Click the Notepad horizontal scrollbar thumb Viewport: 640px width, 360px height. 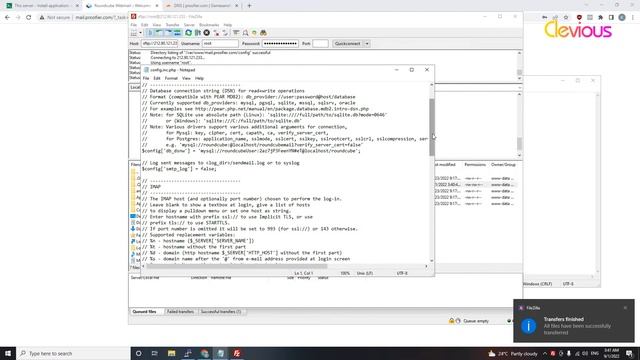(237, 266)
